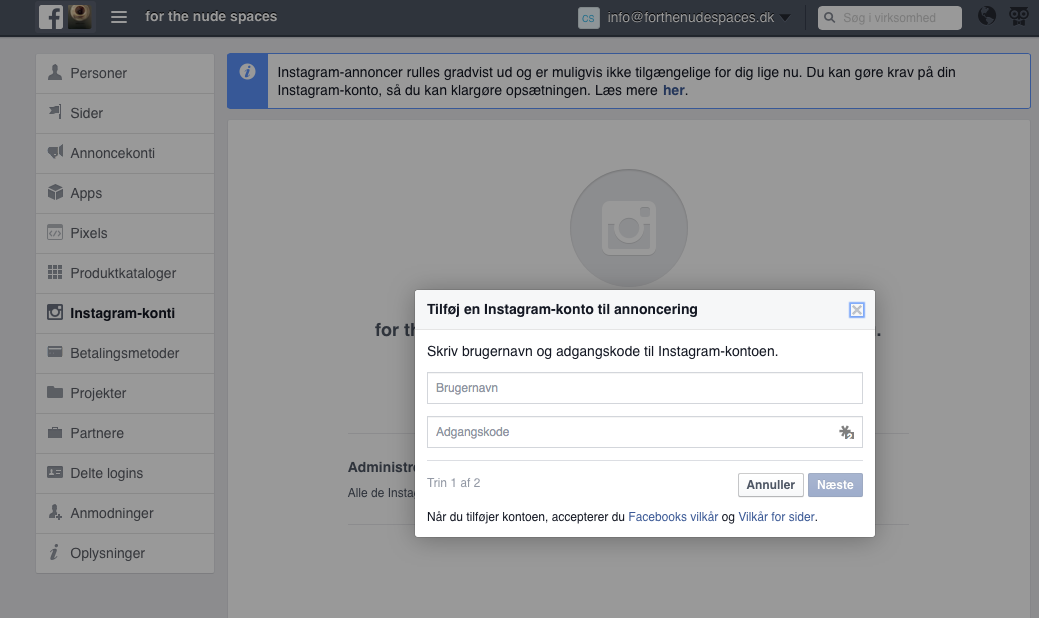Open the globe notifications icon
The height and width of the screenshot is (618, 1039).
987,16
